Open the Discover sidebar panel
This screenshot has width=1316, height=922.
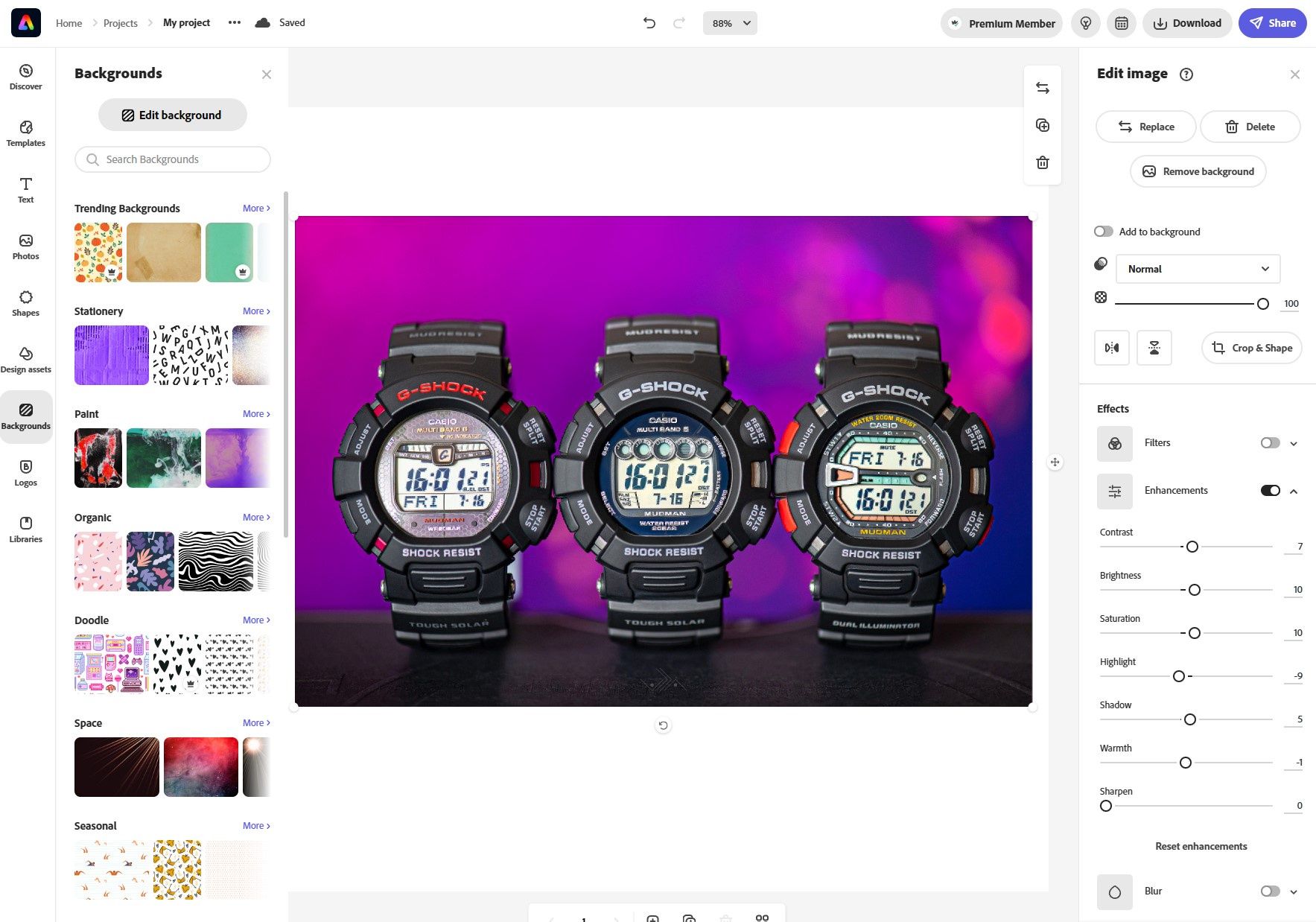click(26, 77)
